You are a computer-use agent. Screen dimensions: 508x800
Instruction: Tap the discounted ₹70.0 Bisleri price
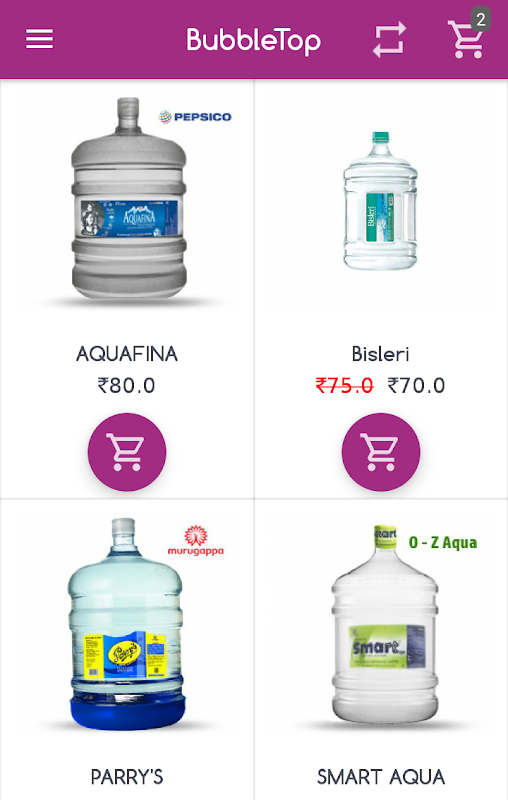(x=416, y=386)
